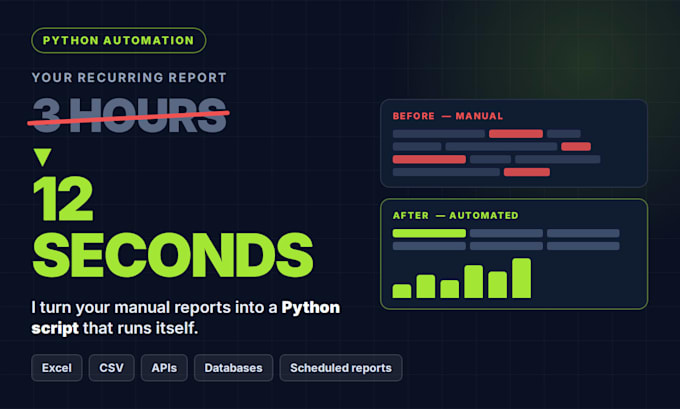Click the large 'SECONDS' heading
Image resolution: width=680 pixels, height=409 pixels.
pos(173,255)
